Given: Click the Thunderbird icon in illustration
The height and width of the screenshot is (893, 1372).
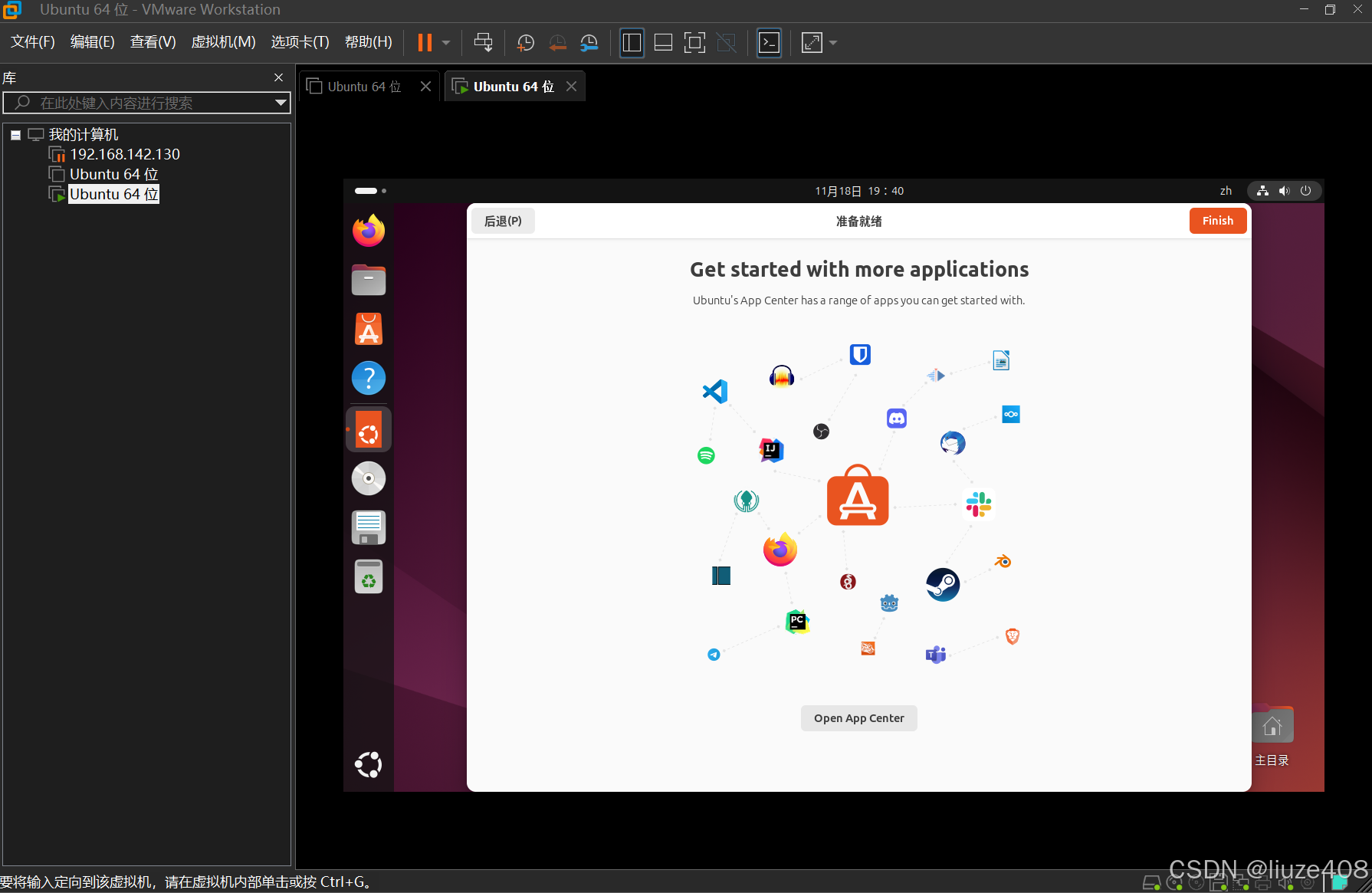Looking at the screenshot, I should [953, 443].
